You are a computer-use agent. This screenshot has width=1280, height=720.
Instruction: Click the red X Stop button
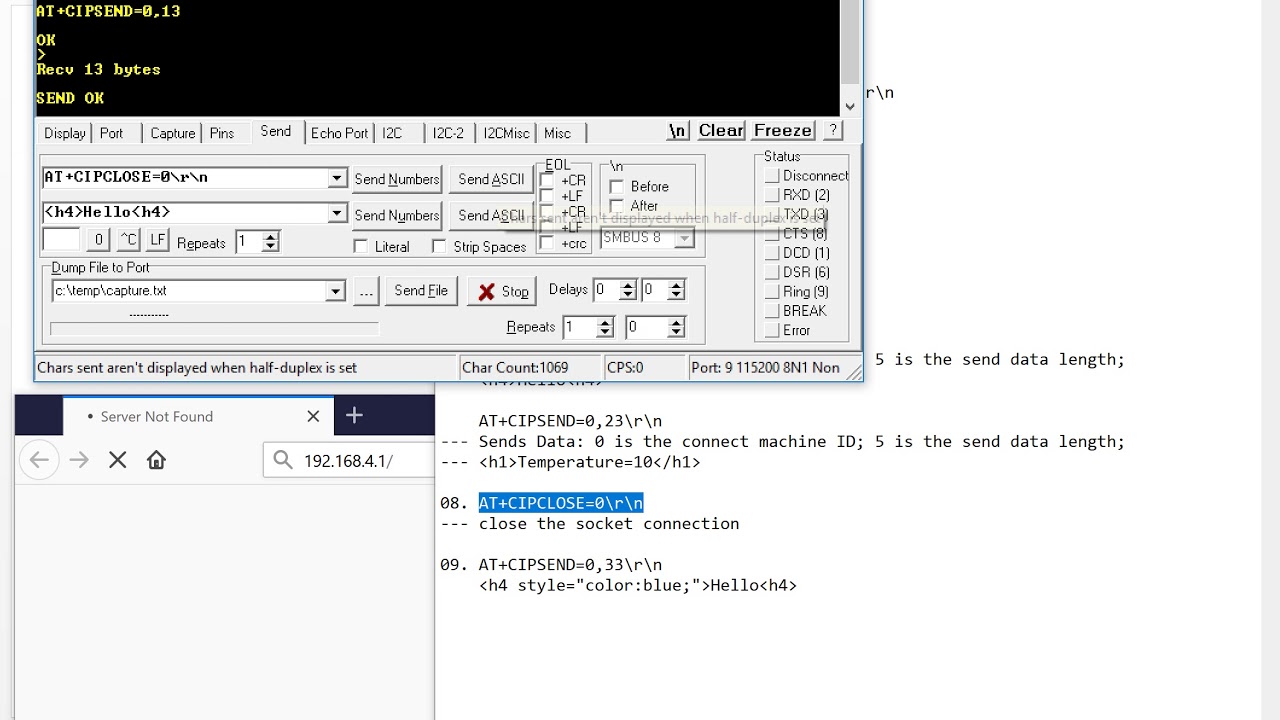(x=503, y=291)
